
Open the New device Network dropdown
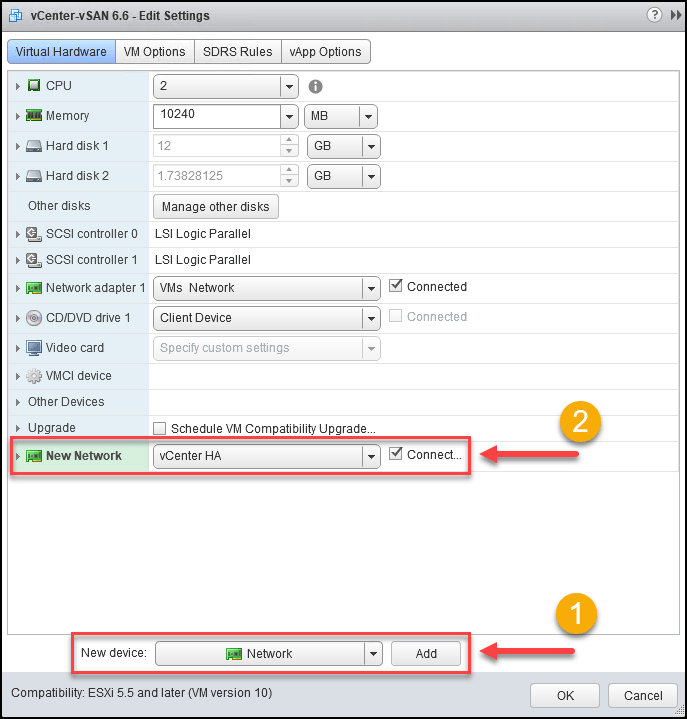pyautogui.click(x=373, y=653)
